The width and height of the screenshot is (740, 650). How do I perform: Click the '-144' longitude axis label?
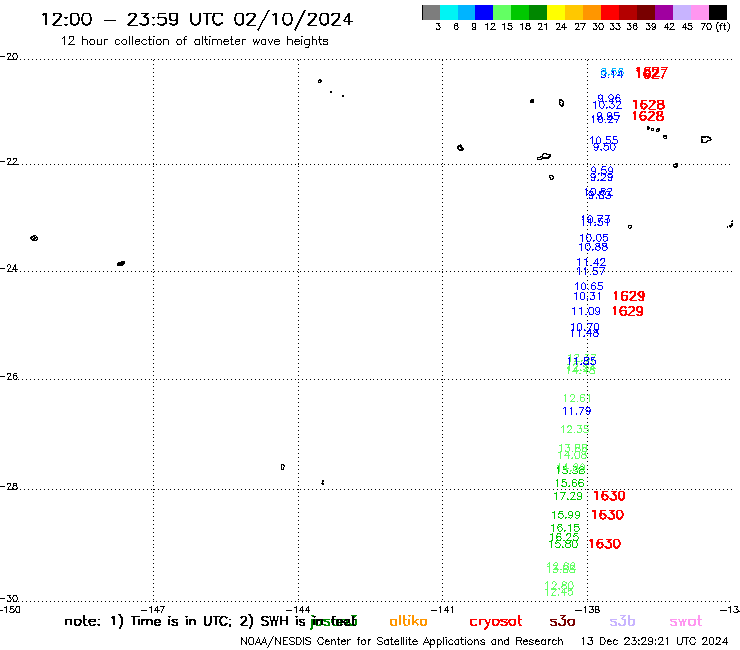pos(298,609)
